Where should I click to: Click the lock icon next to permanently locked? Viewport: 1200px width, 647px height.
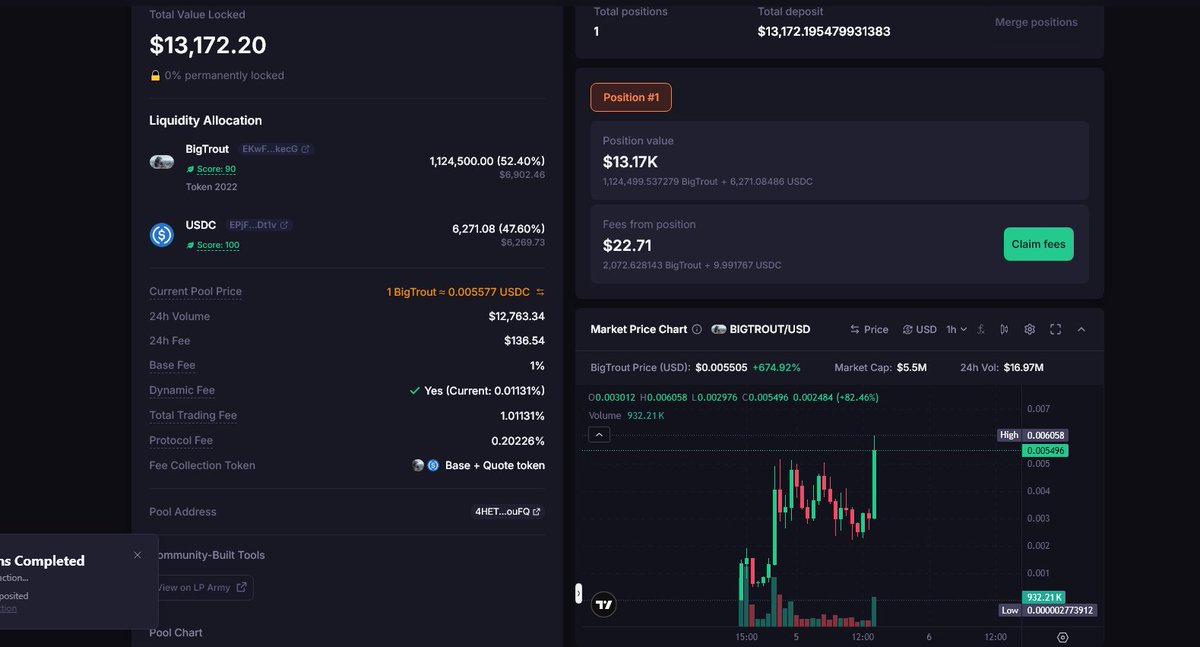pos(155,75)
